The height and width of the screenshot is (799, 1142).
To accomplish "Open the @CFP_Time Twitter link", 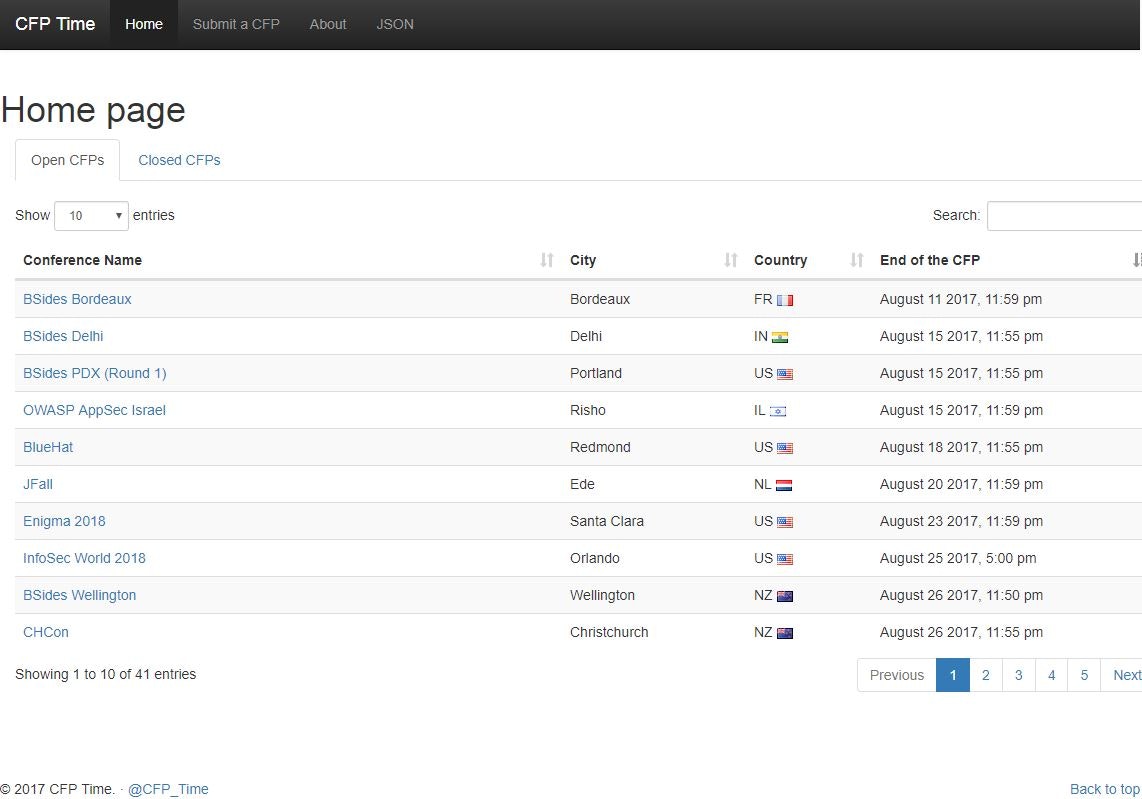I will pyautogui.click(x=168, y=790).
